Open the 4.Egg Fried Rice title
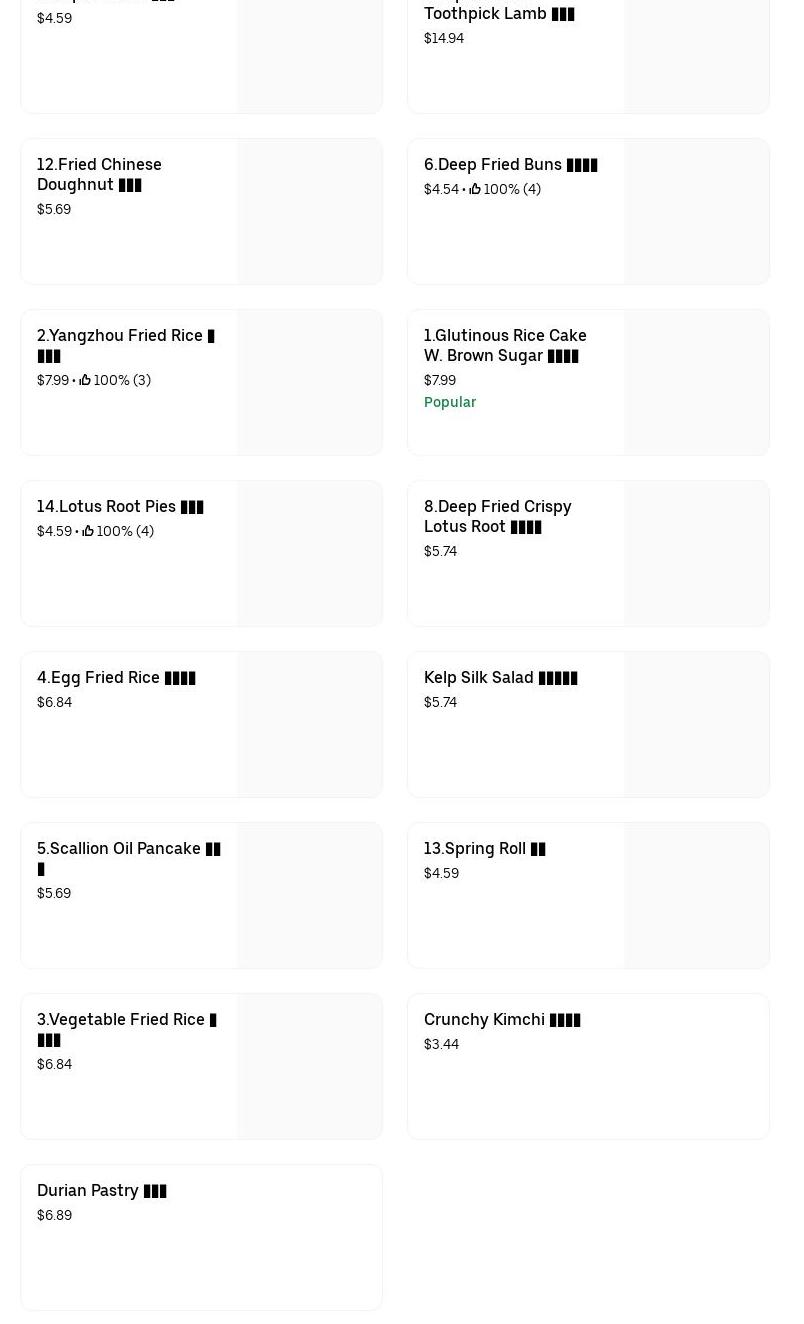Viewport: 804px width, 1324px height. 116,678
